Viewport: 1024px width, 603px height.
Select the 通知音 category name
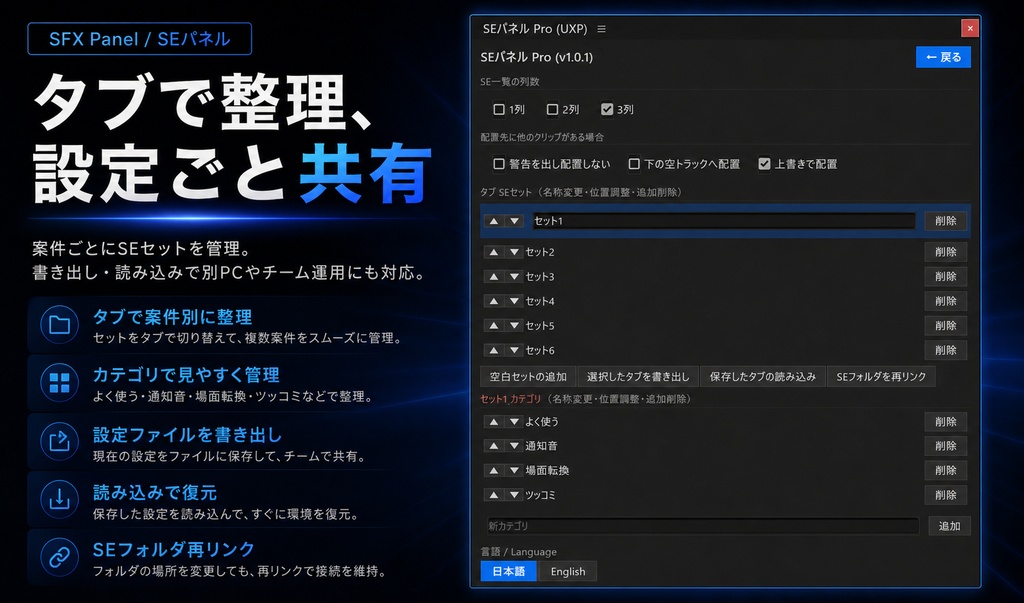pos(541,446)
